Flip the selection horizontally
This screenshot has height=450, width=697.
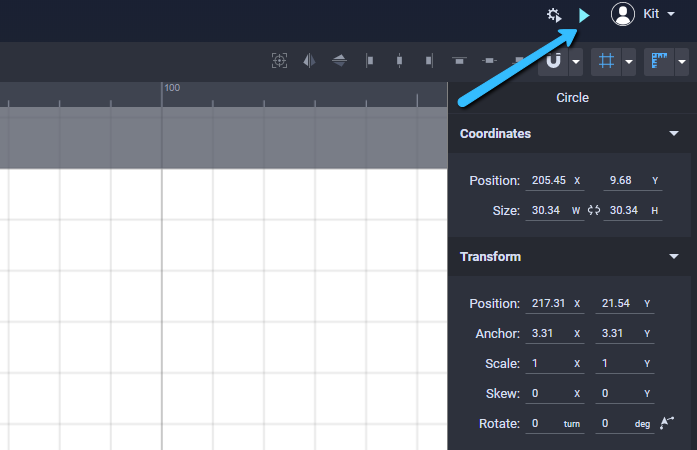tap(309, 60)
